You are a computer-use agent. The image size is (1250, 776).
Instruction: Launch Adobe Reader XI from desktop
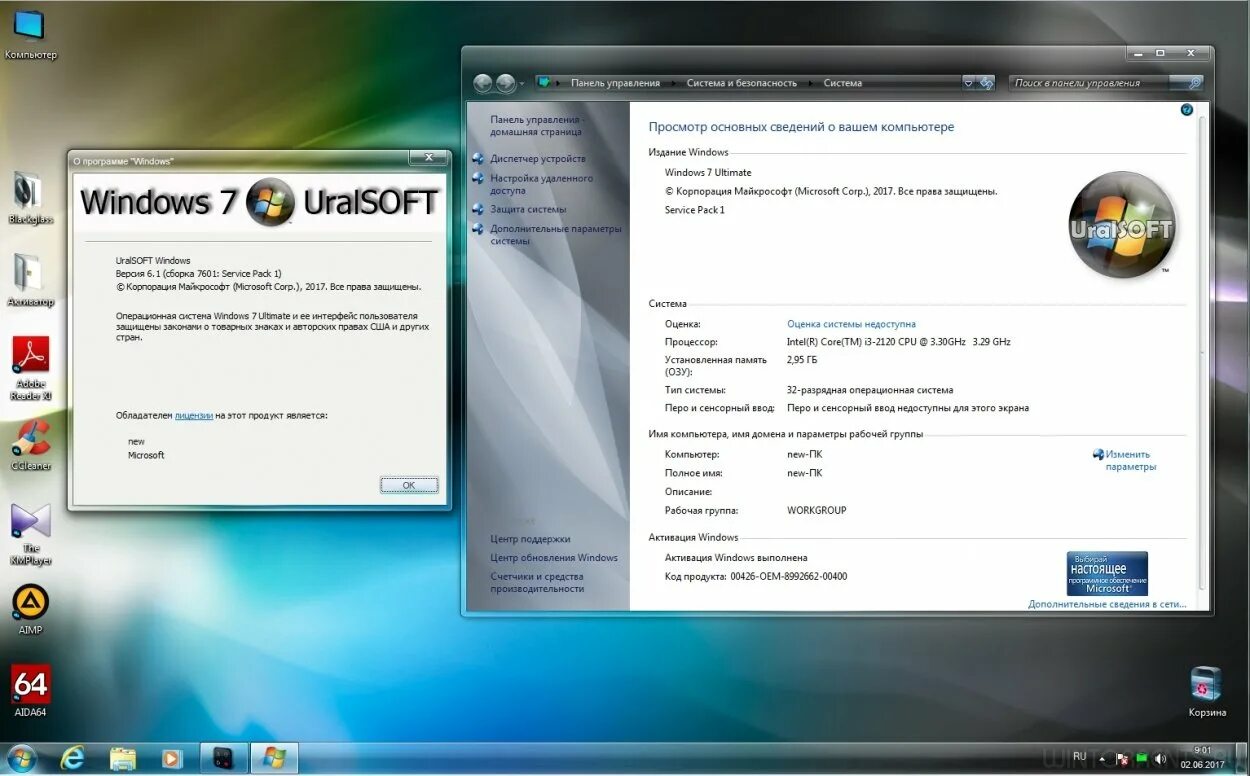[x=30, y=367]
